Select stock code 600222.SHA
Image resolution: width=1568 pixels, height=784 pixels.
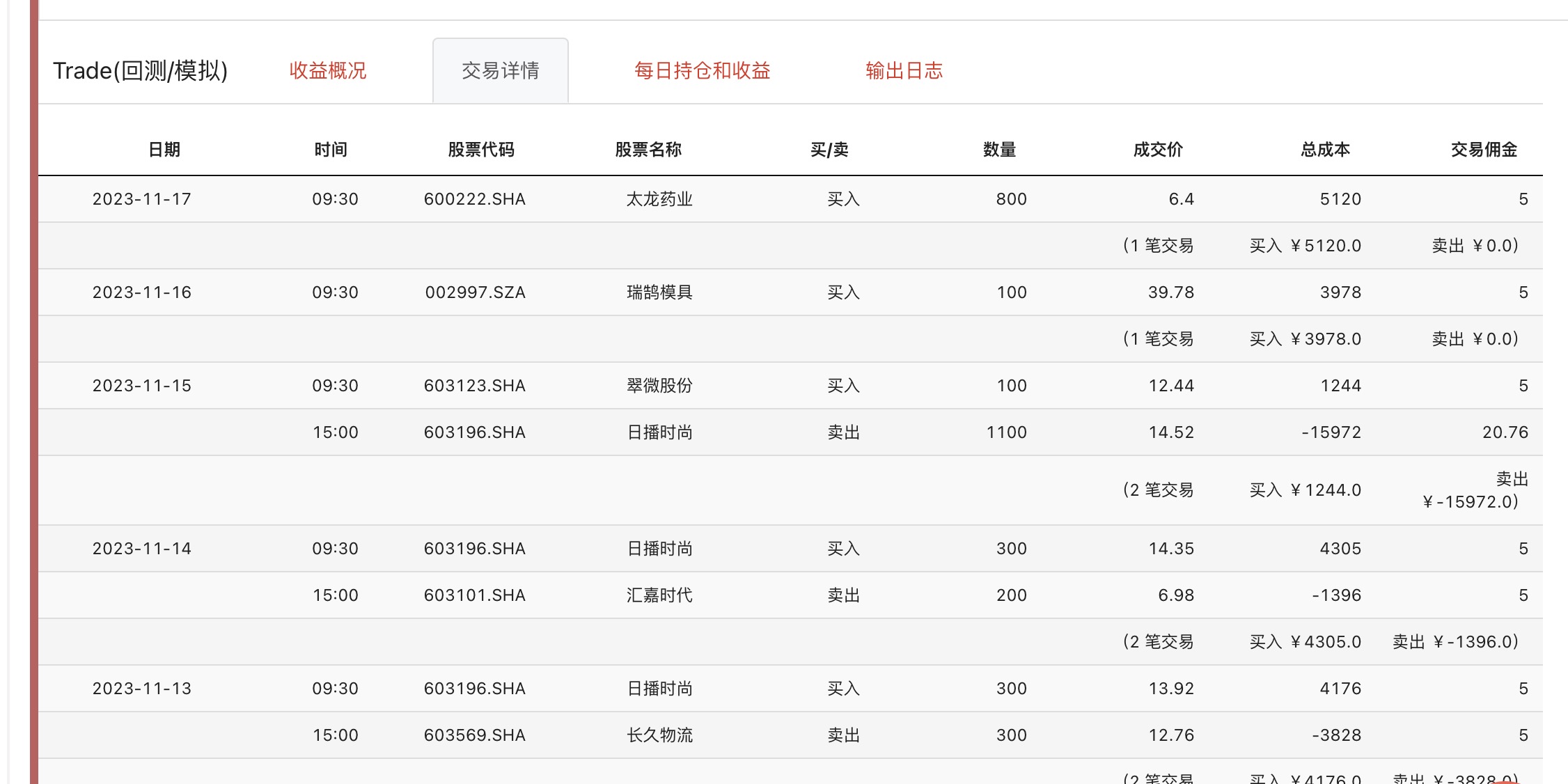474,199
